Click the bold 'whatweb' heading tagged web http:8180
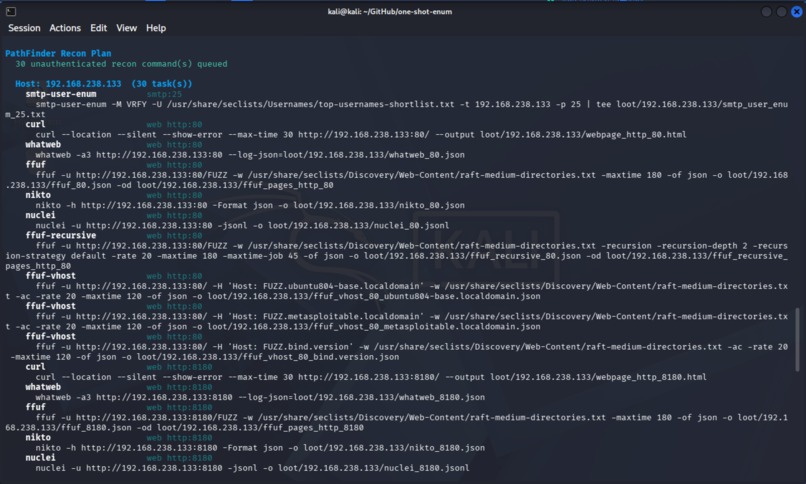Viewport: 806px width, 484px height. (x=43, y=387)
